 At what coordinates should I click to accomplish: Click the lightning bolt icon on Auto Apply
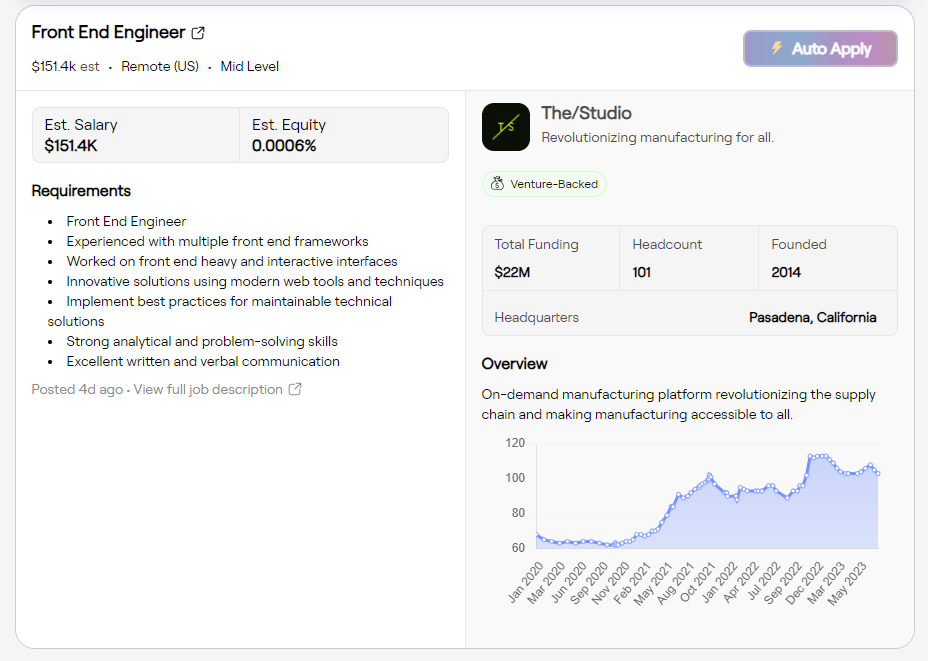tap(779, 48)
